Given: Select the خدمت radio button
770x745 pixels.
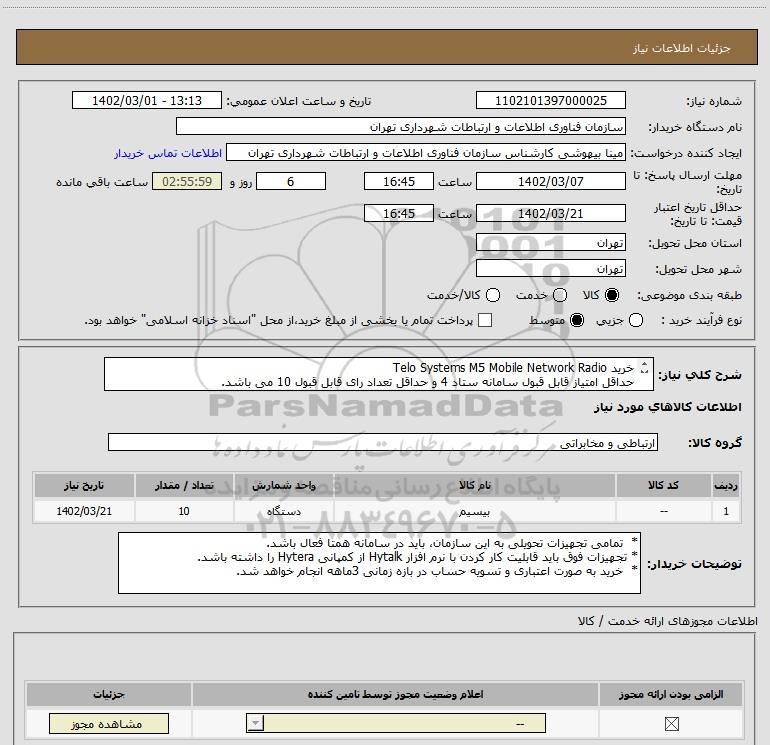Looking at the screenshot, I should (x=560, y=295).
